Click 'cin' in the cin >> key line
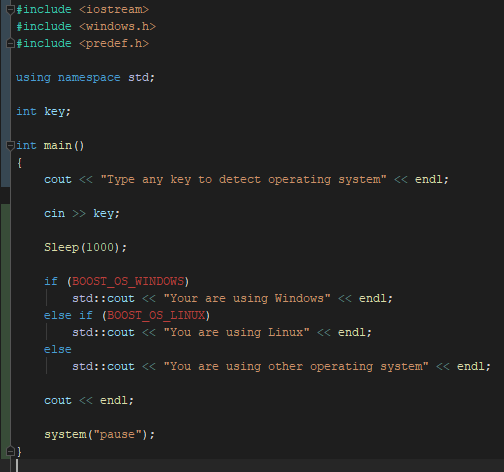This screenshot has height=472, width=504. pos(54,213)
